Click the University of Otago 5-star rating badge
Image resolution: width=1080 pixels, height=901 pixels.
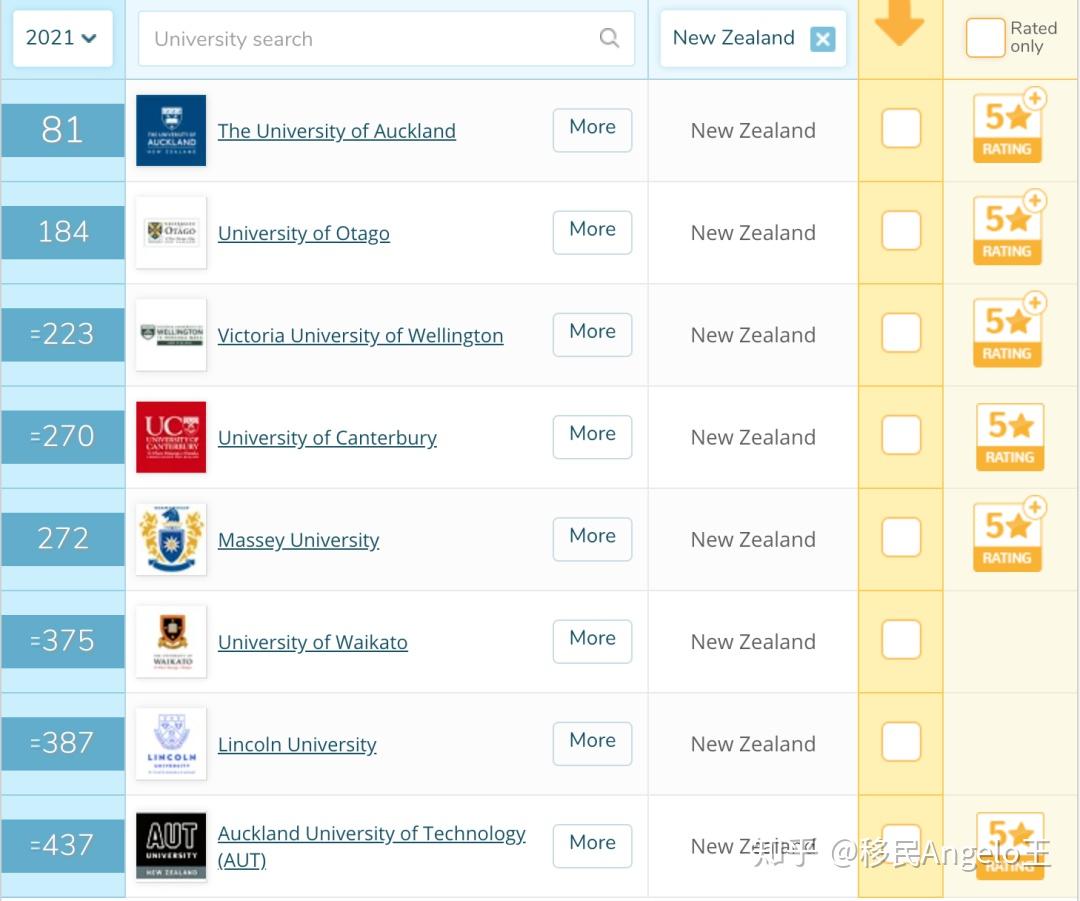pyautogui.click(x=1008, y=229)
